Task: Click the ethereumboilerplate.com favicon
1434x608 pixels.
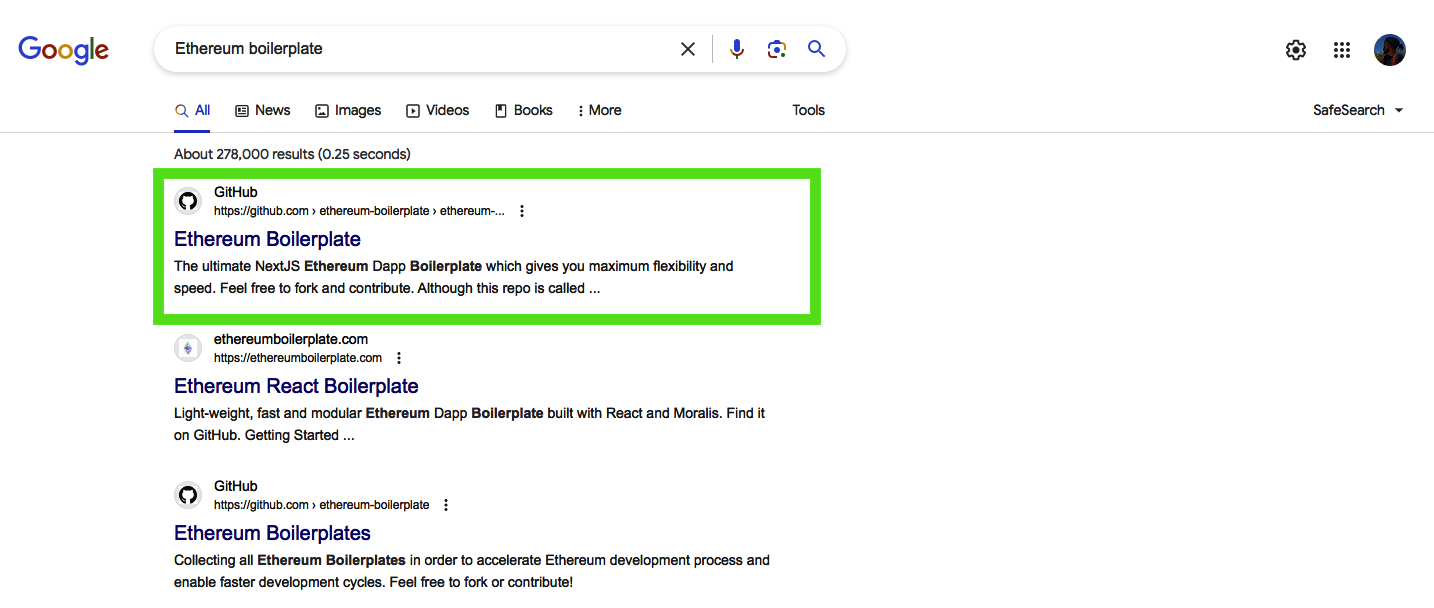Action: [x=188, y=348]
